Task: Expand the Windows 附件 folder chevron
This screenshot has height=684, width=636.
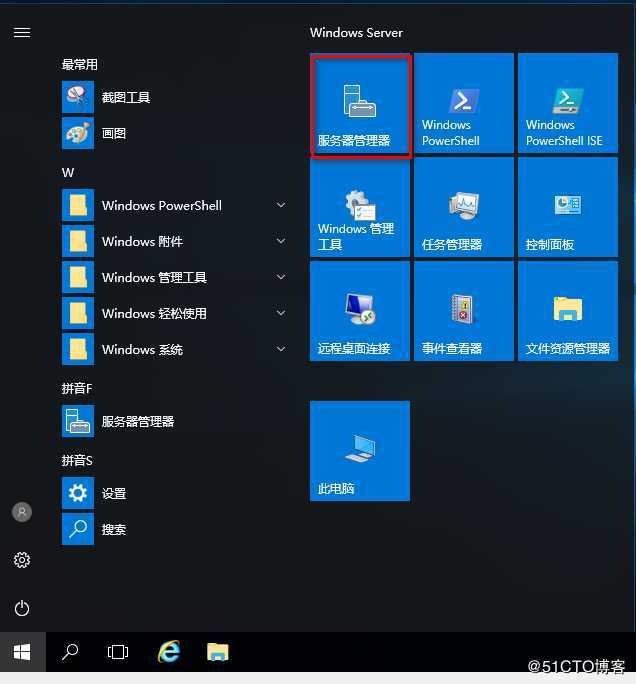Action: point(281,241)
